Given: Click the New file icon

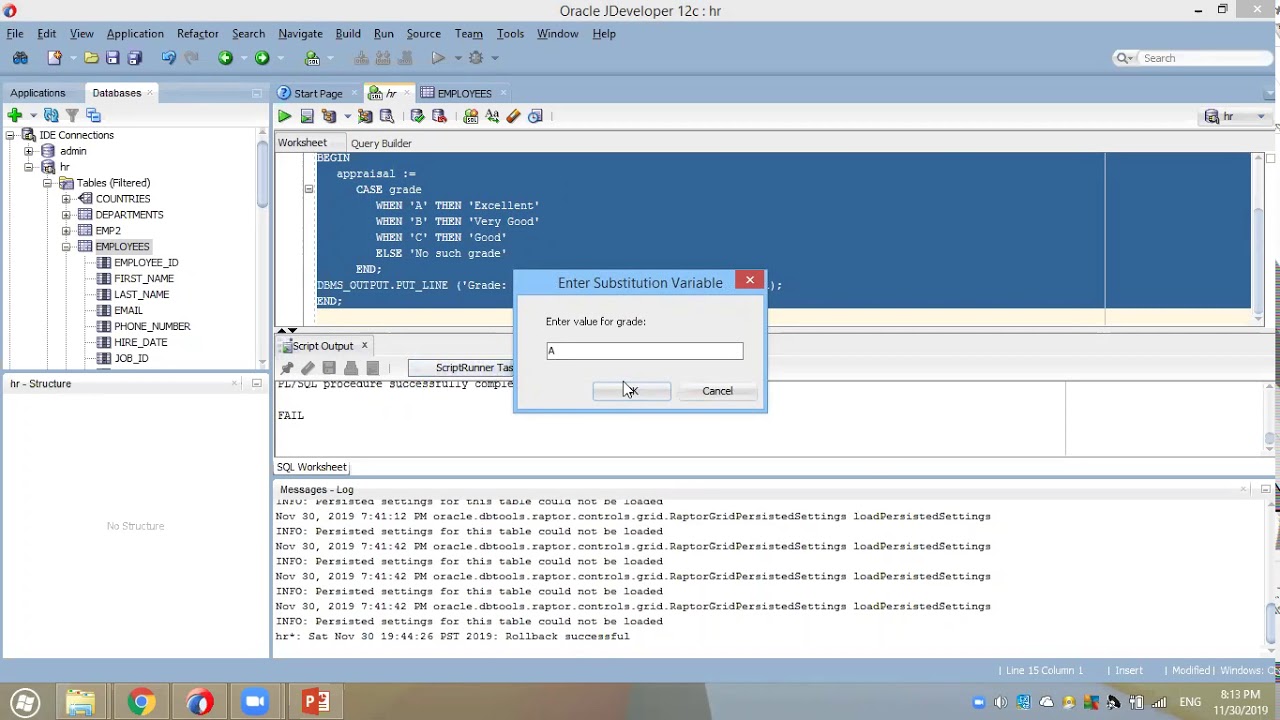Looking at the screenshot, I should (x=54, y=58).
